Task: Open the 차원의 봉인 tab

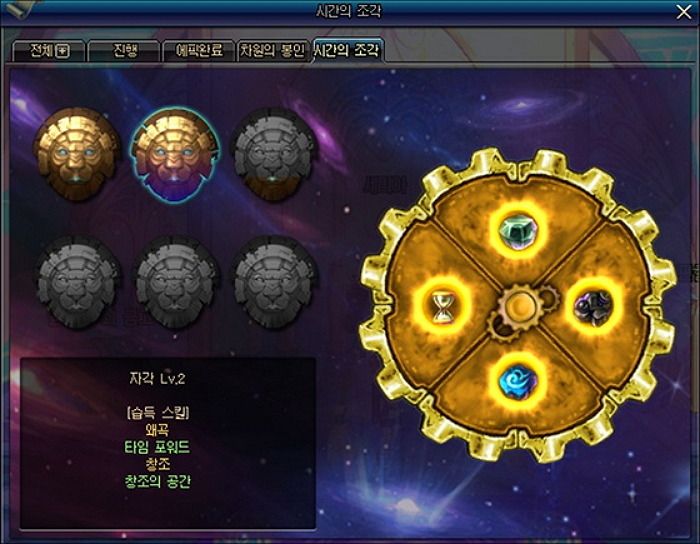Action: (273, 50)
